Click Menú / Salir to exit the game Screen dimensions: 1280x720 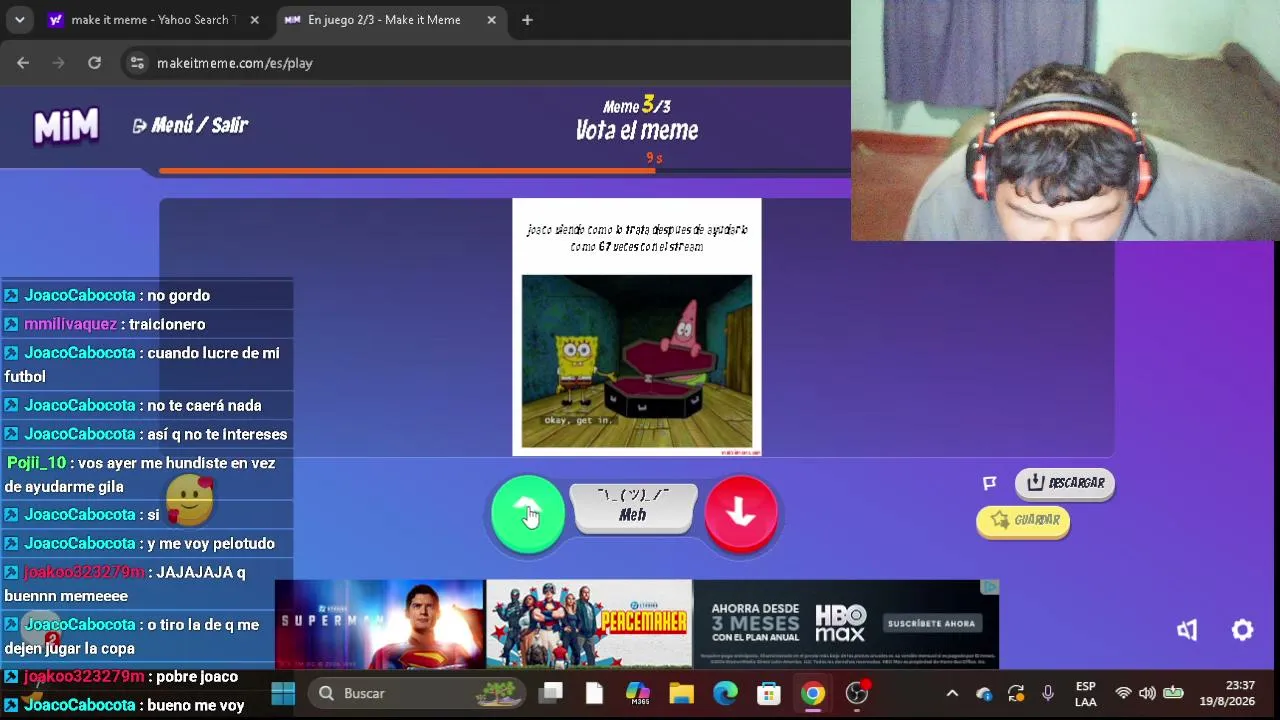190,125
